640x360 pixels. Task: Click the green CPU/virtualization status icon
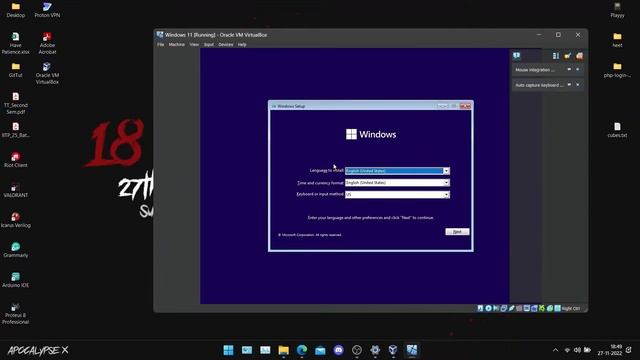tap(542, 308)
